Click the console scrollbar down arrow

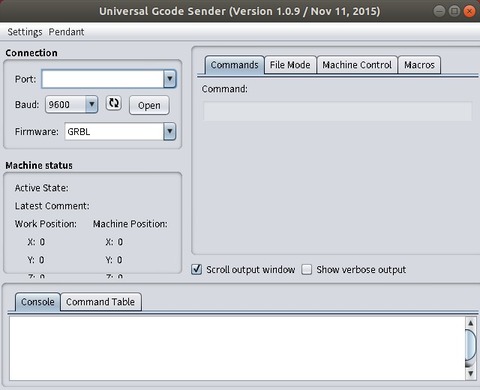pyautogui.click(x=470, y=373)
